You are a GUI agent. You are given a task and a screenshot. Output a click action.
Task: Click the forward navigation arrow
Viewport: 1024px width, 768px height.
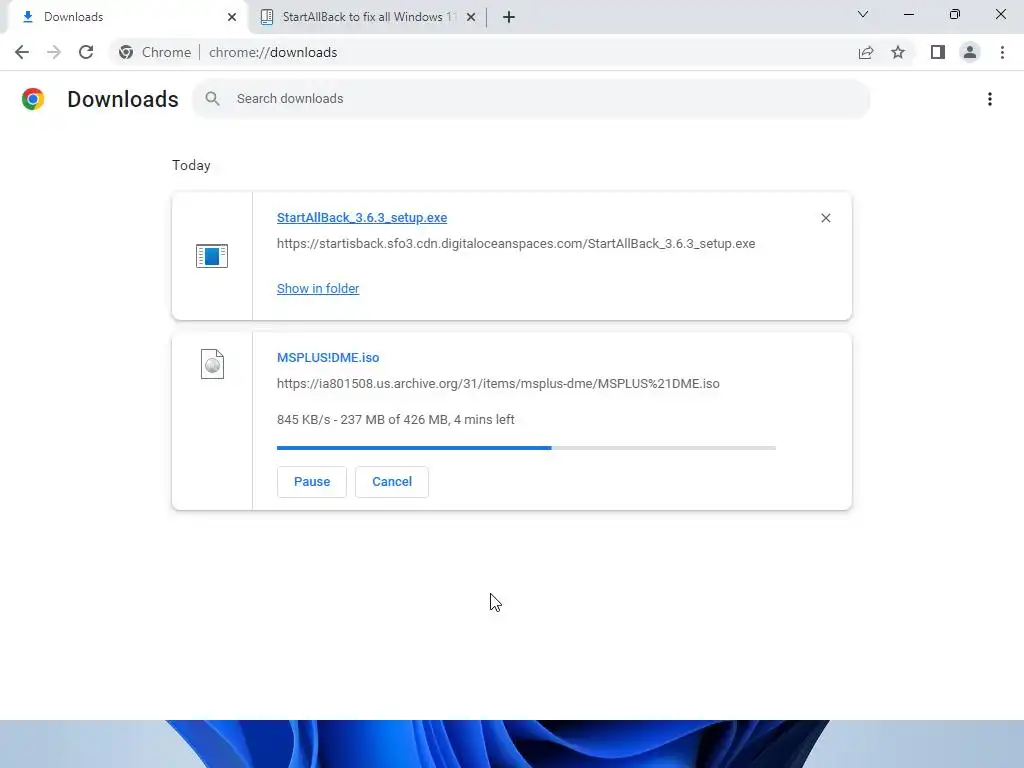(x=54, y=52)
